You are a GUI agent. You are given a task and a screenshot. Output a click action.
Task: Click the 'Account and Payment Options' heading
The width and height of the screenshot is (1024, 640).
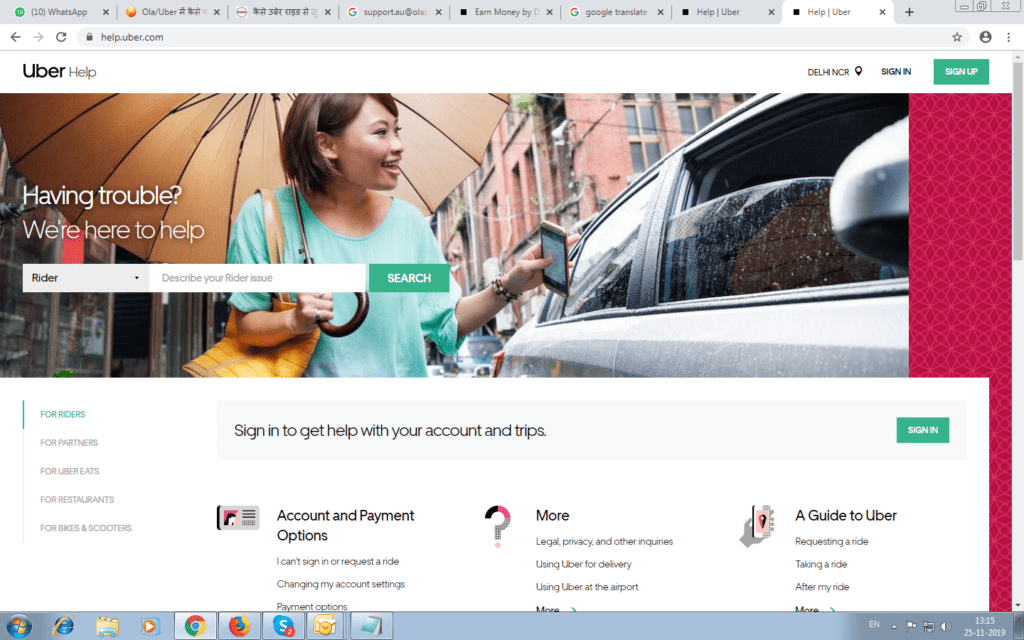coord(345,525)
